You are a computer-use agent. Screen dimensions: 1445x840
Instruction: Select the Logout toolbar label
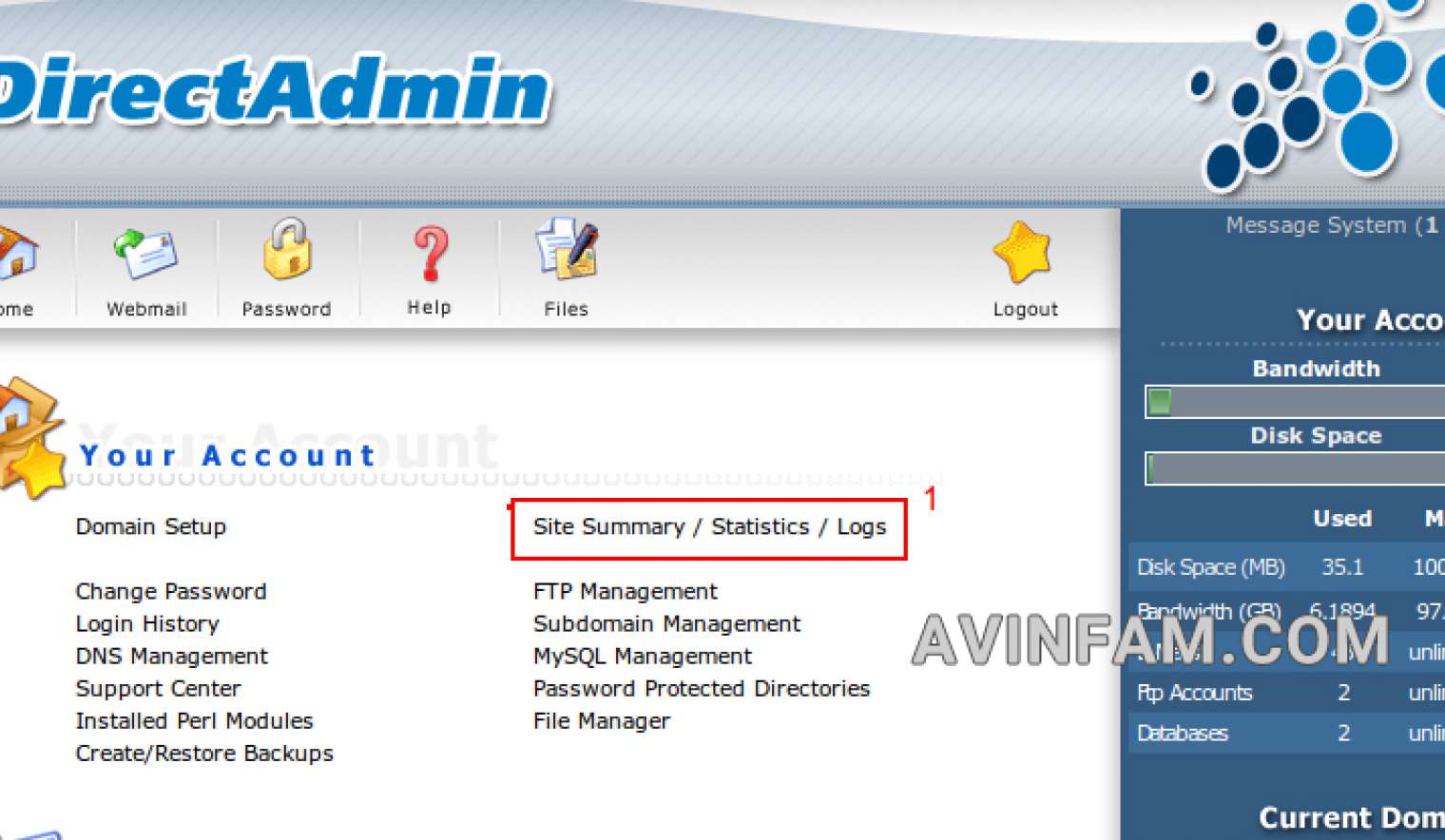[1025, 309]
